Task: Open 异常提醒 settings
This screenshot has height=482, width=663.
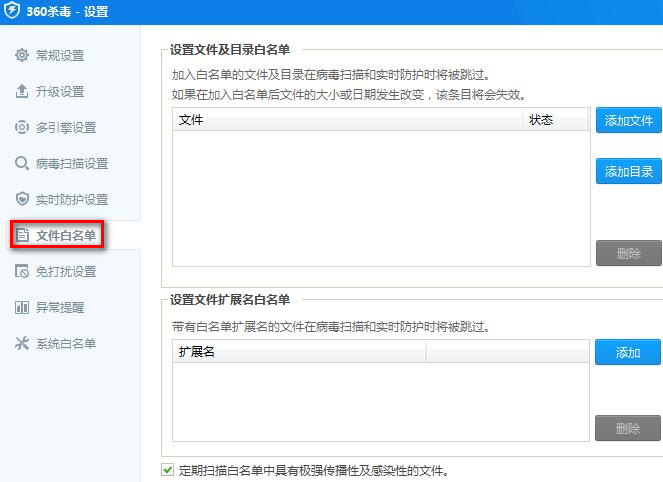Action: (x=60, y=307)
